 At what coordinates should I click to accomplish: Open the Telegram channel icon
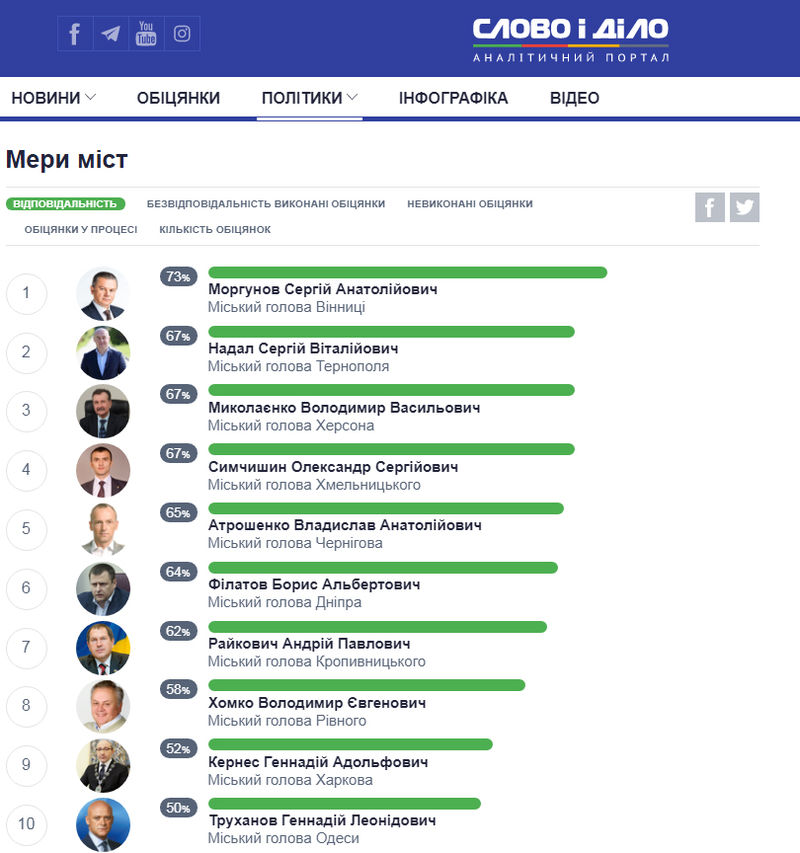click(111, 34)
